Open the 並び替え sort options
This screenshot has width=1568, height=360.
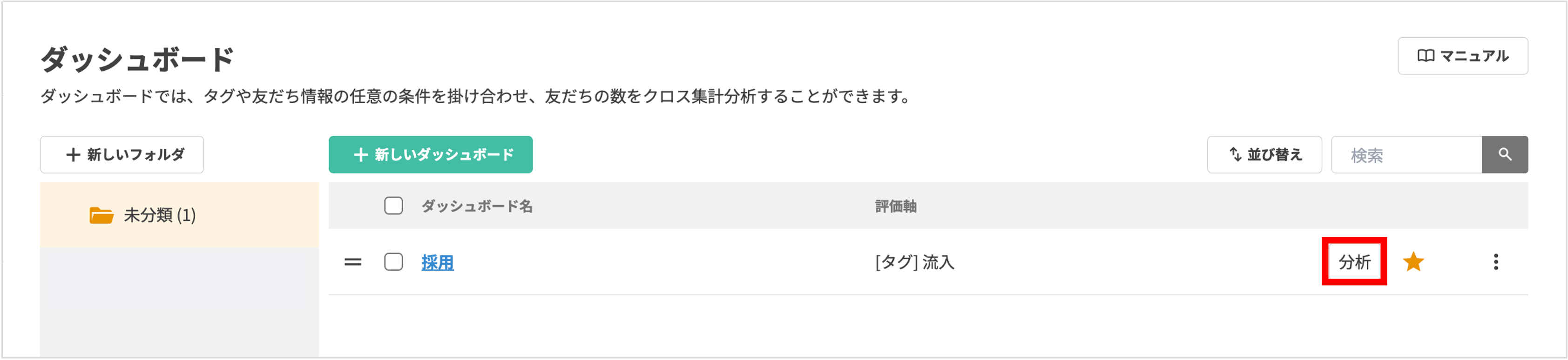coord(1264,154)
